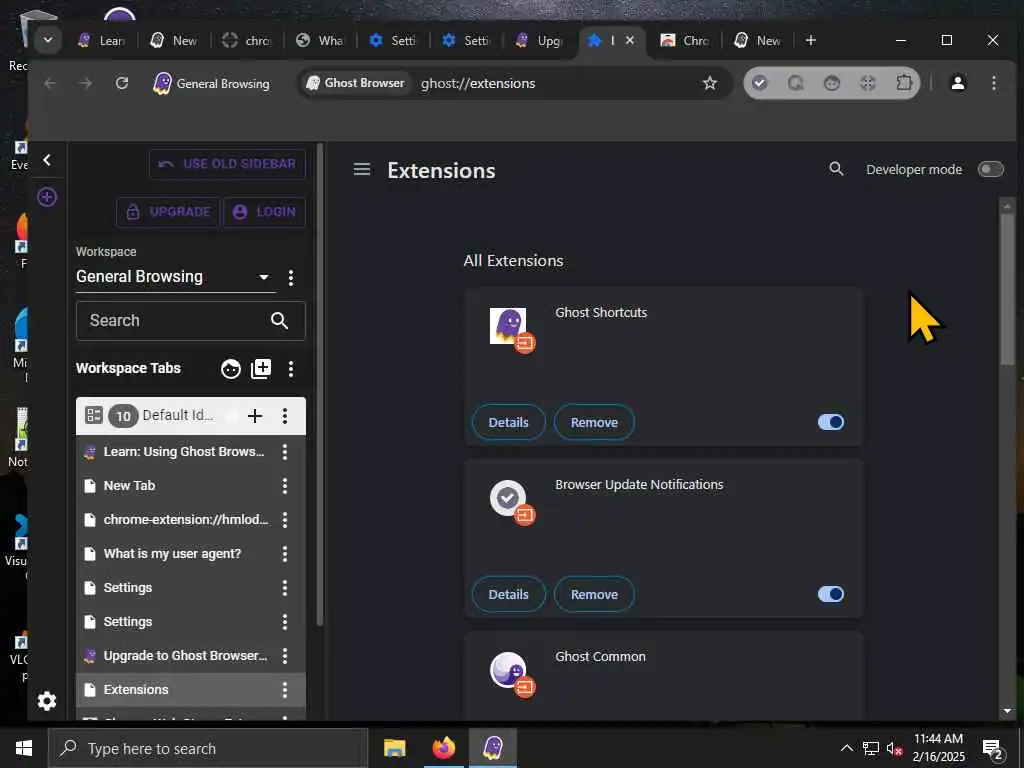
Task: Click the magnifier in sidebar search box
Action: [x=279, y=321]
